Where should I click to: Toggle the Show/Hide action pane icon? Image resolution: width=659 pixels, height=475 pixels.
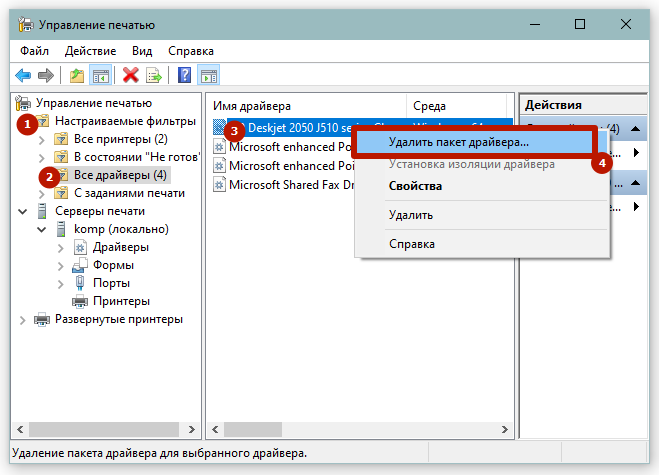point(208,75)
